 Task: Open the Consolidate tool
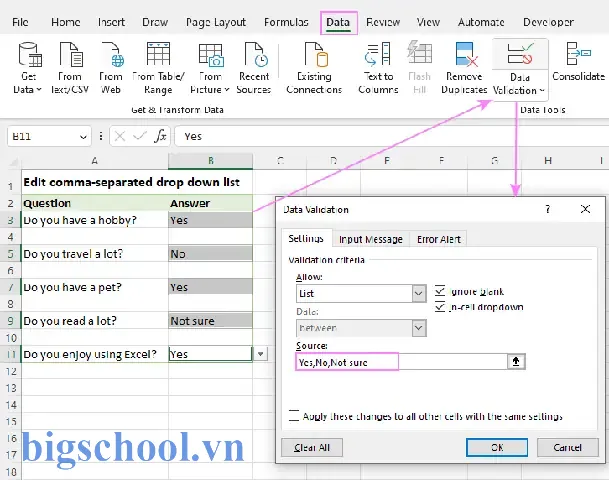coord(579,62)
